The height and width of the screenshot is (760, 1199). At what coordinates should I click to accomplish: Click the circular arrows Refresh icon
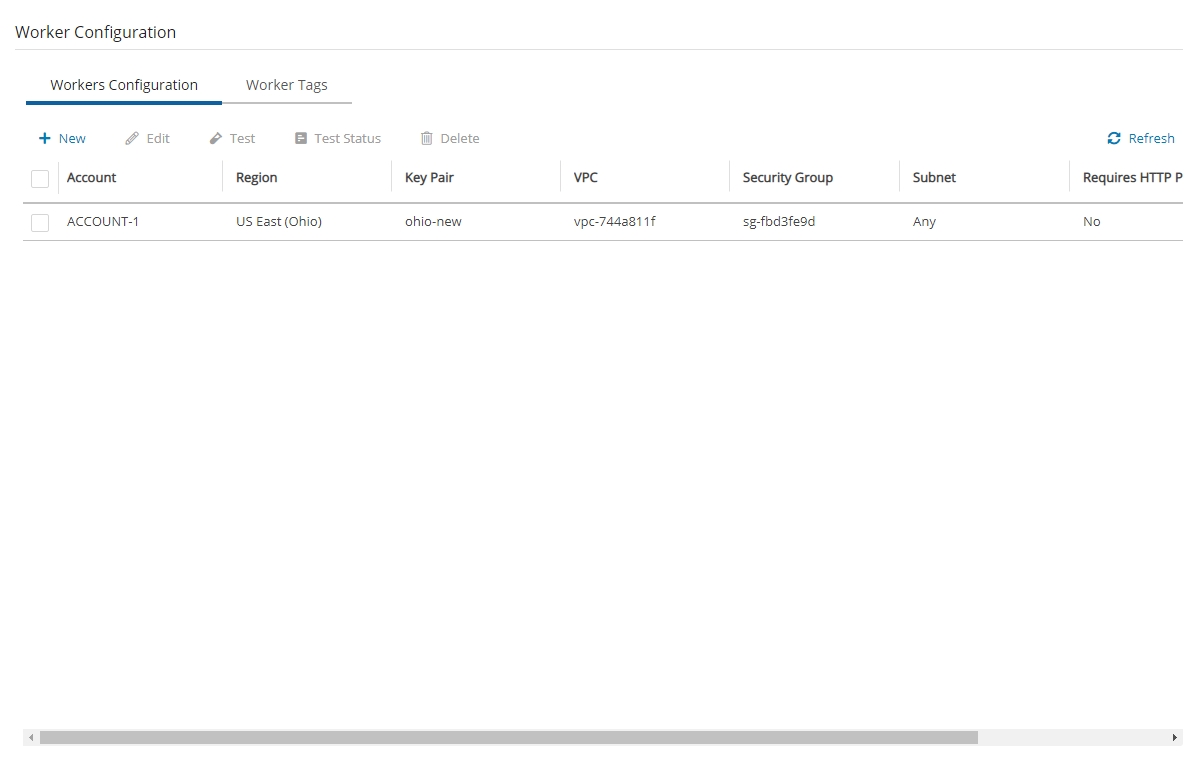(x=1114, y=139)
